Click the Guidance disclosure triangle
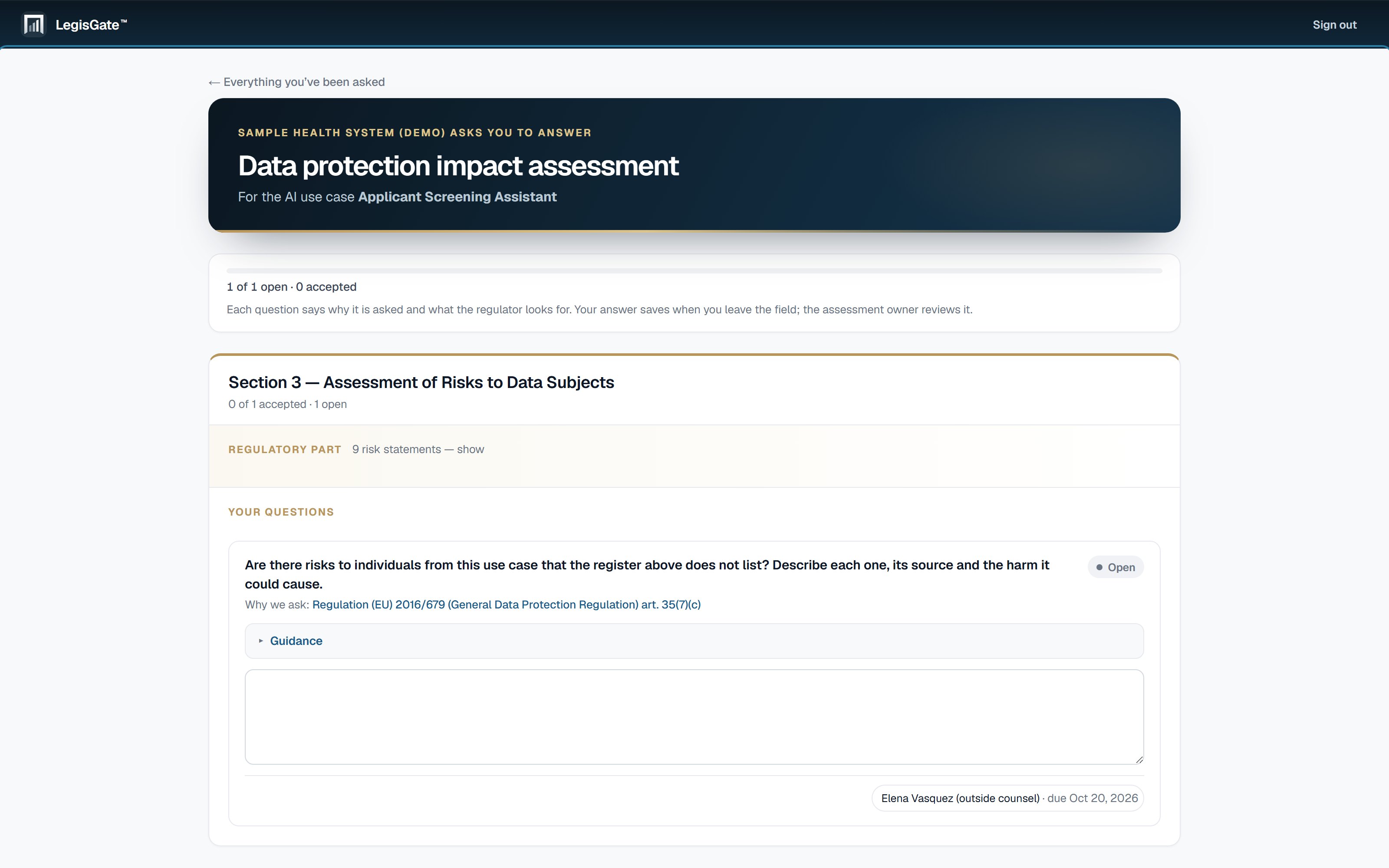 [x=260, y=641]
